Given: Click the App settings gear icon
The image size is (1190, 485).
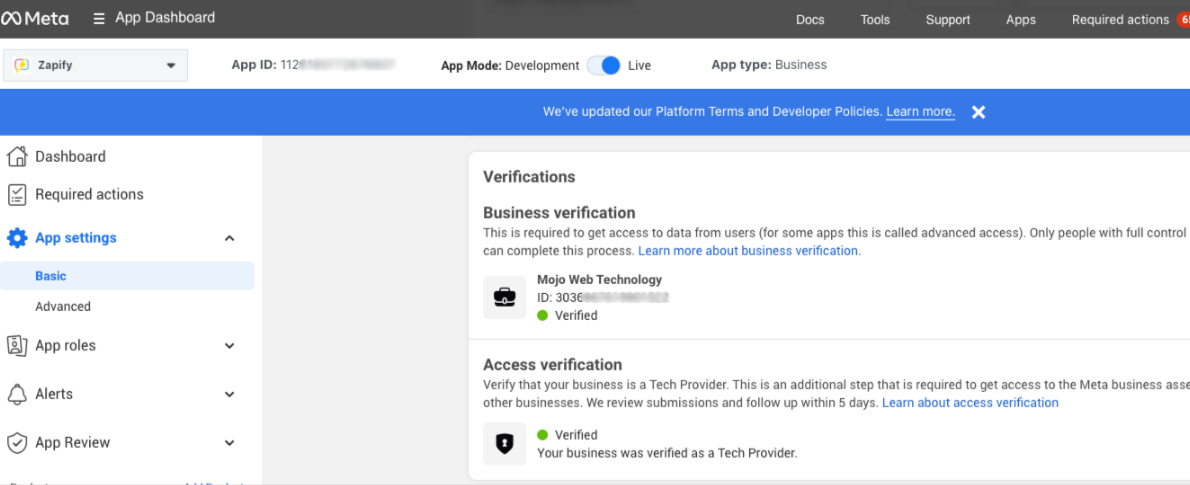Looking at the screenshot, I should coord(17,238).
